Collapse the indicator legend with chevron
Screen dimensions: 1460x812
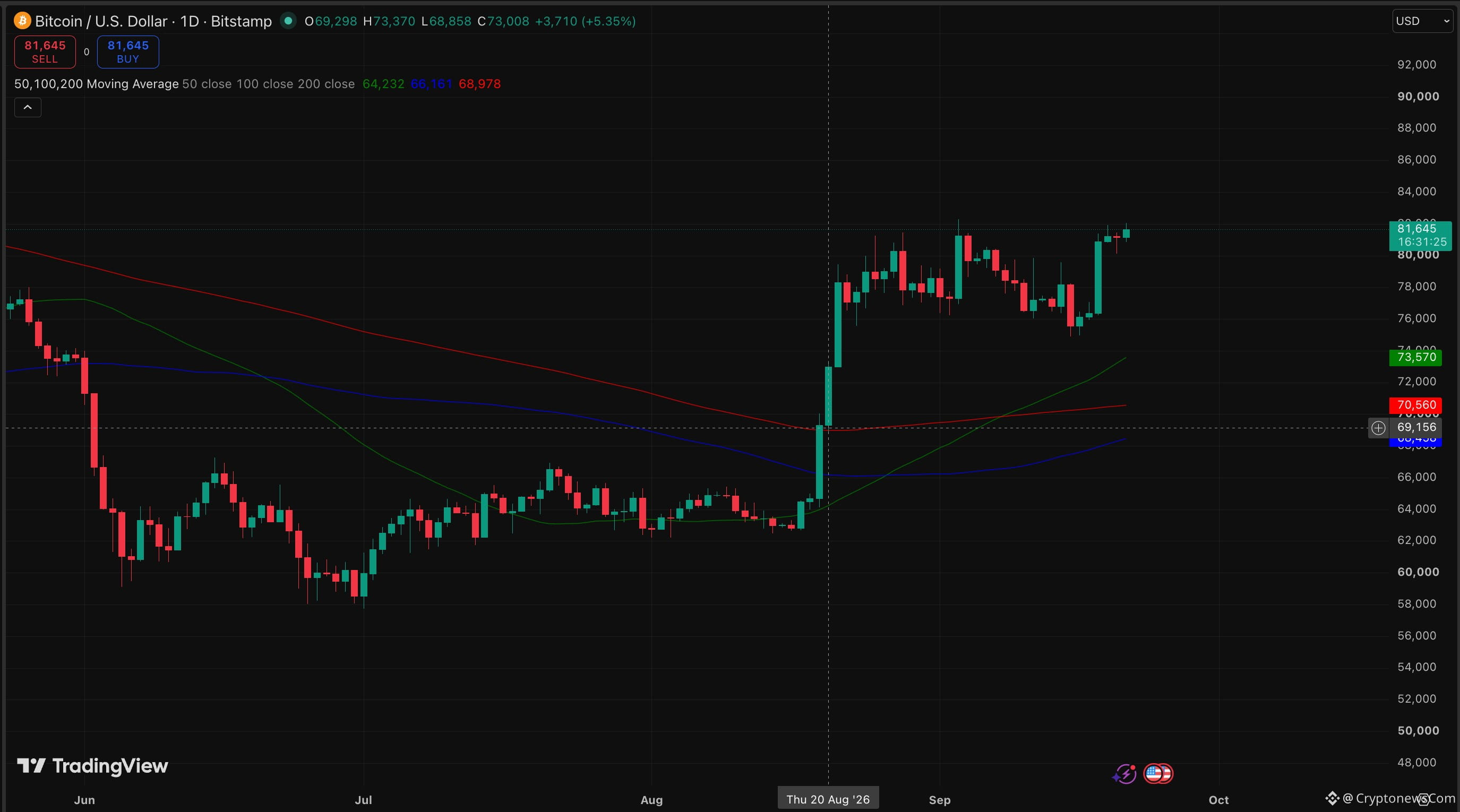pos(28,107)
